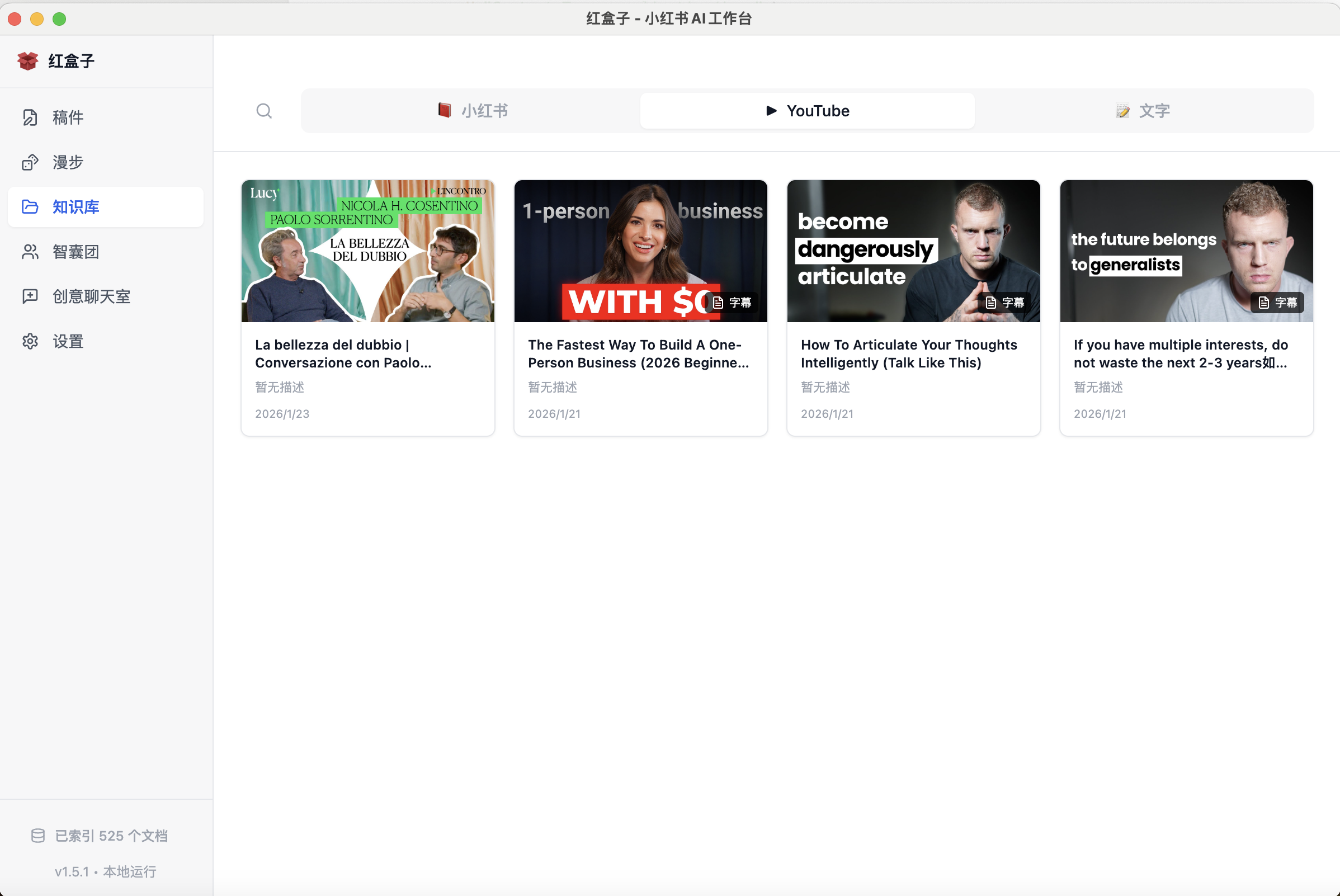Click the database icon beside 已索引 525

coord(37,836)
